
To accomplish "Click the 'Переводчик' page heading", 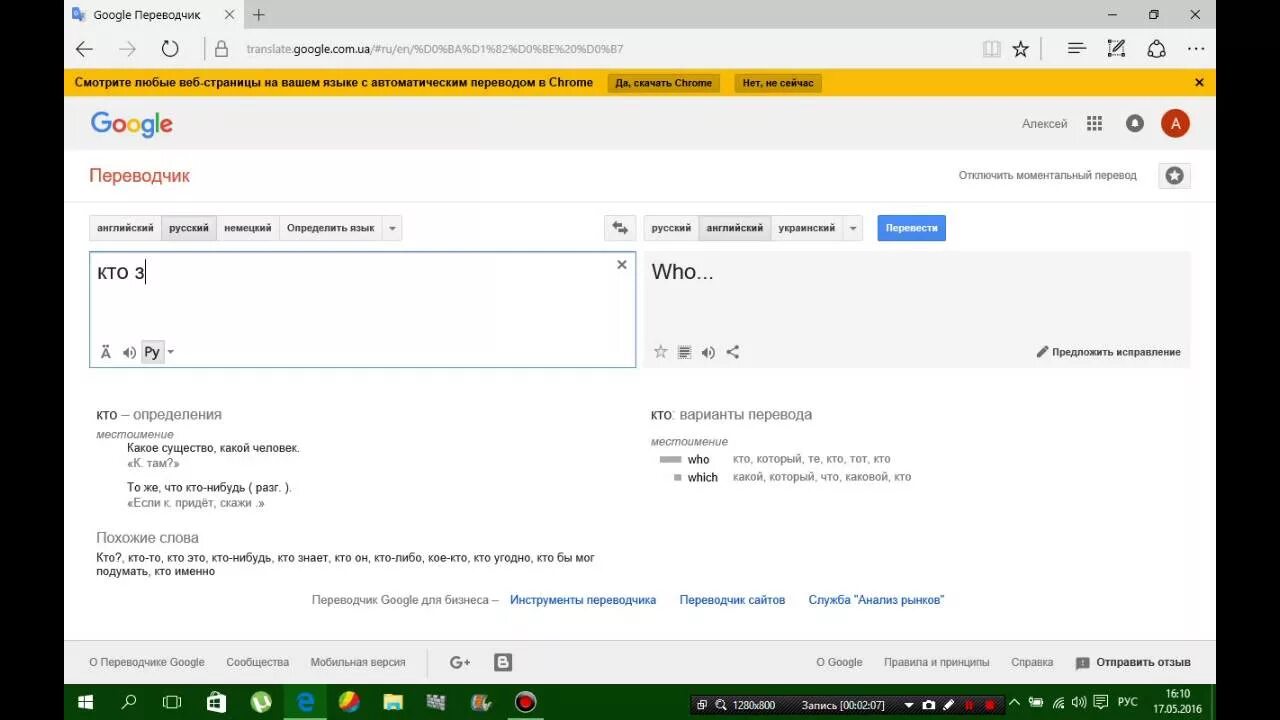I will [x=139, y=176].
